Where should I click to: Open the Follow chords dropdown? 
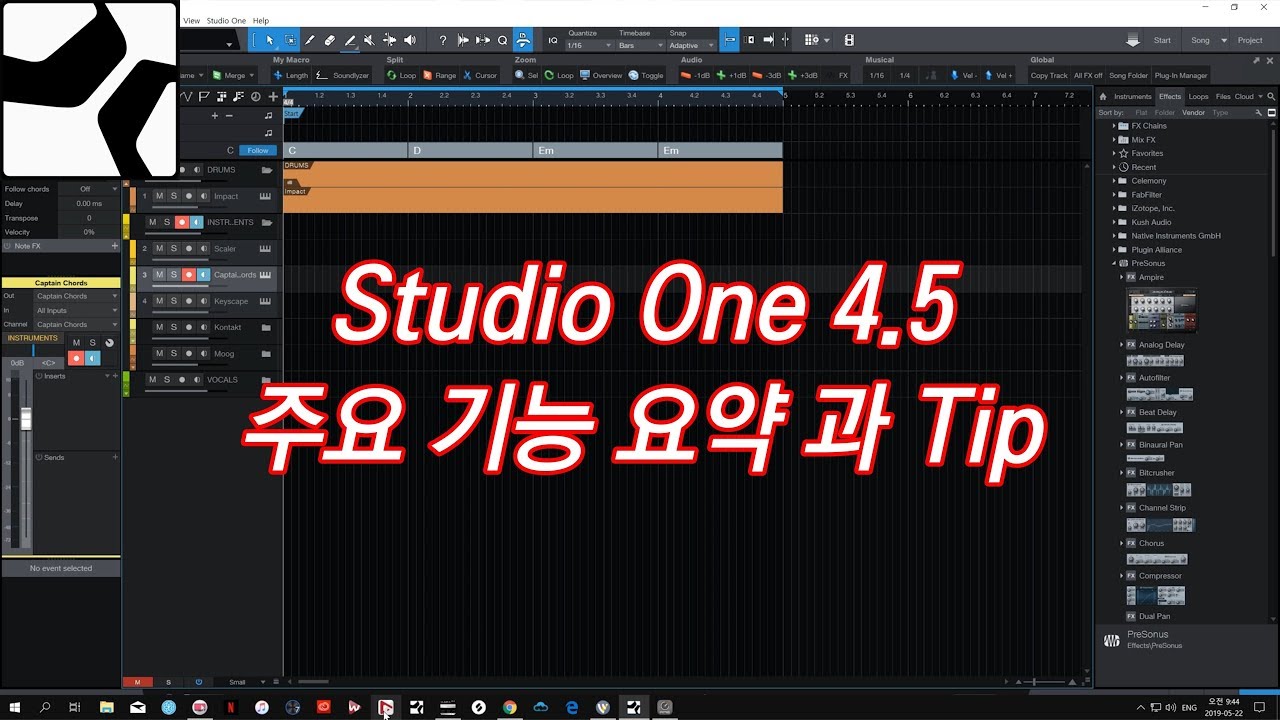[88, 189]
